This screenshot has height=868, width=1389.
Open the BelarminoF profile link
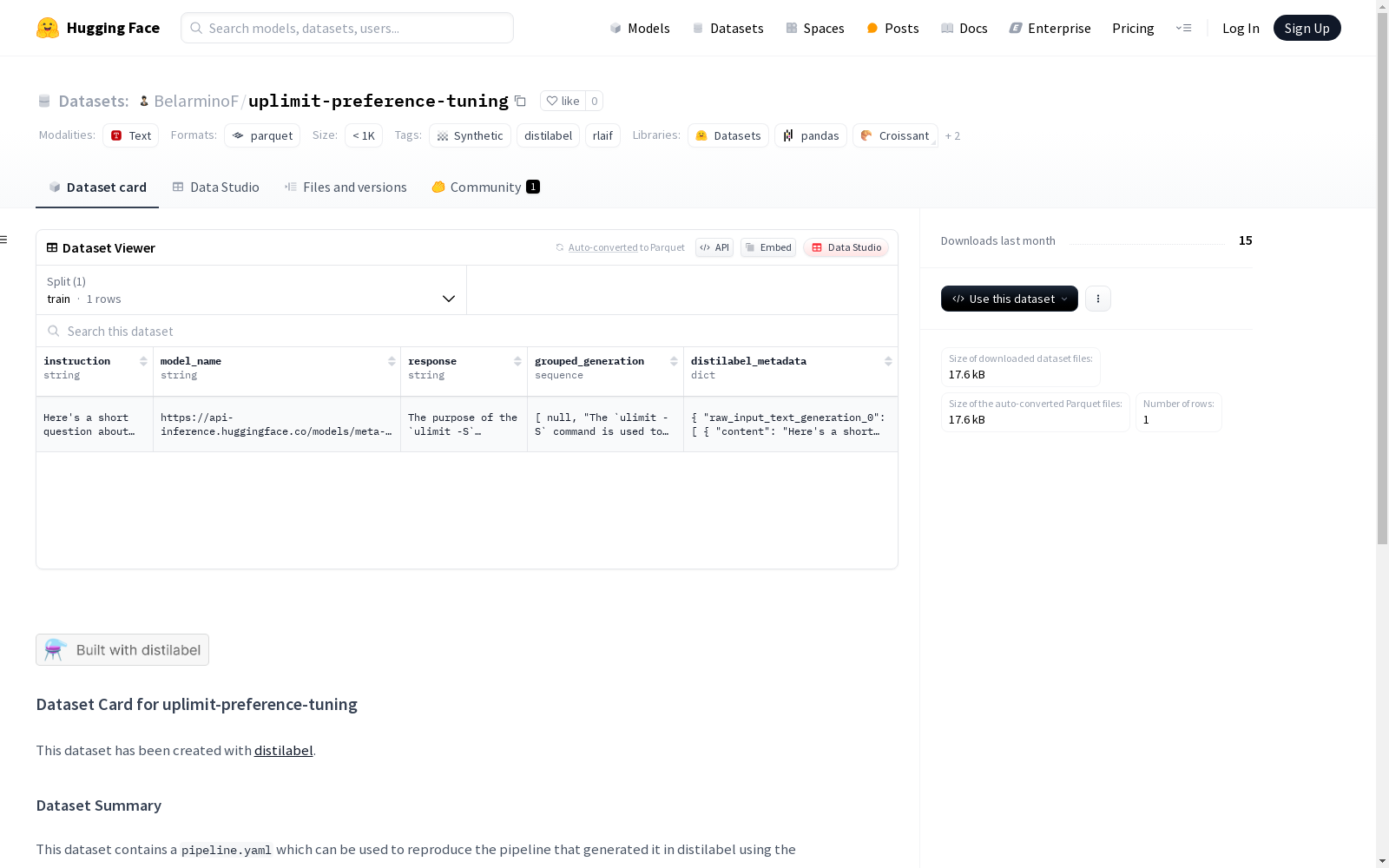[196, 101]
